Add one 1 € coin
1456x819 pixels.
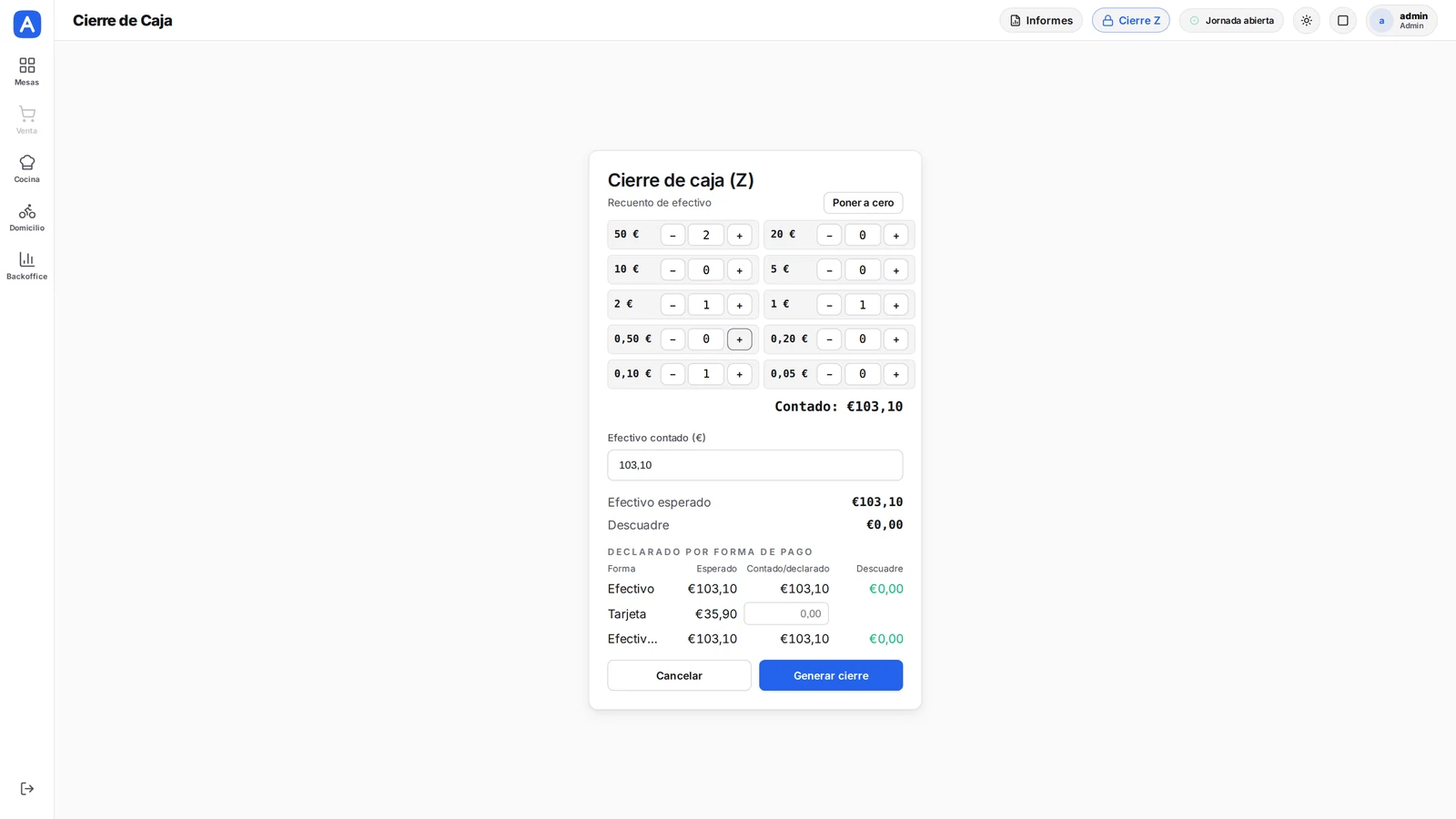895,305
